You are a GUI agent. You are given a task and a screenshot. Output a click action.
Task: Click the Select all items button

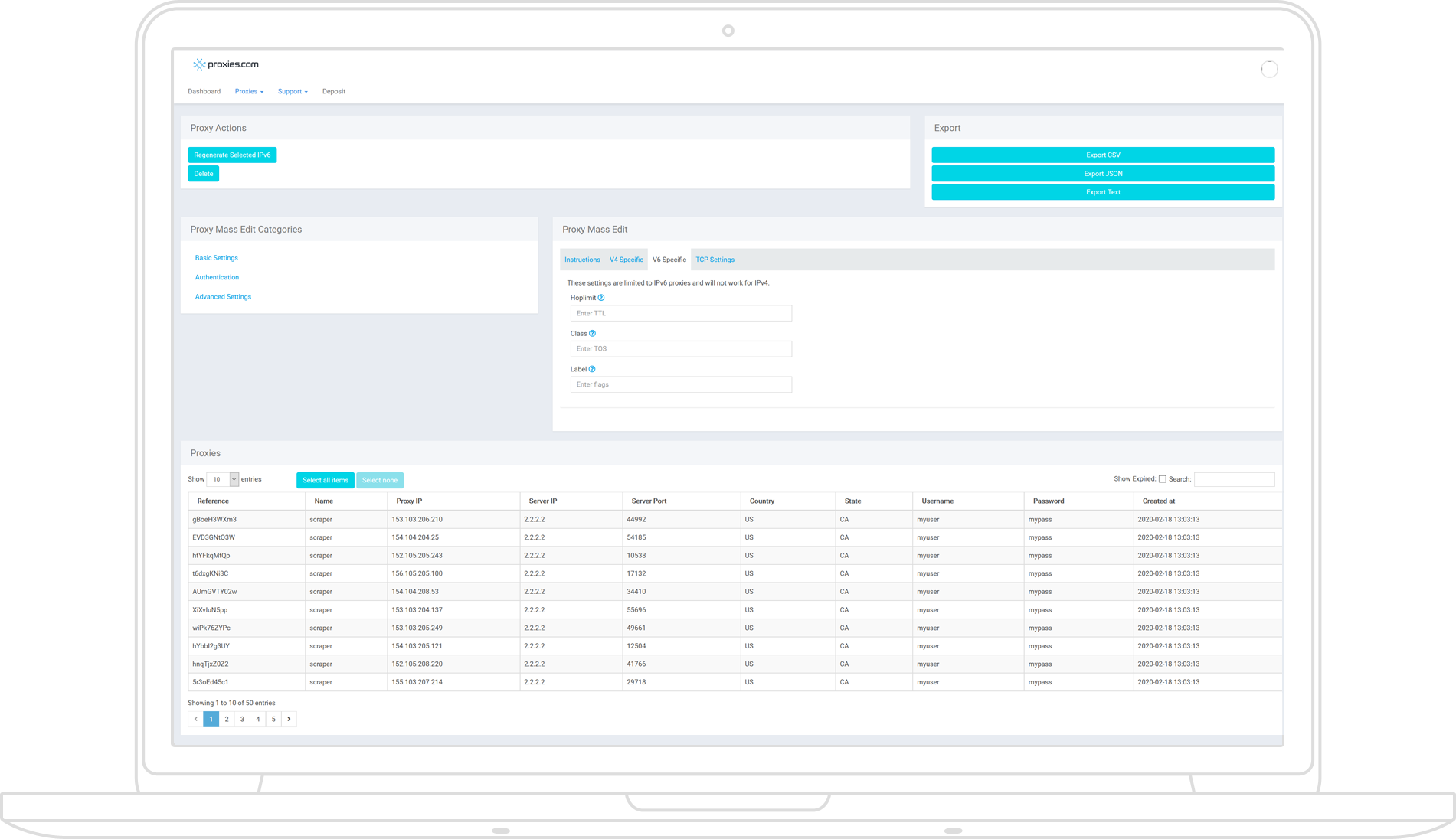(x=325, y=480)
